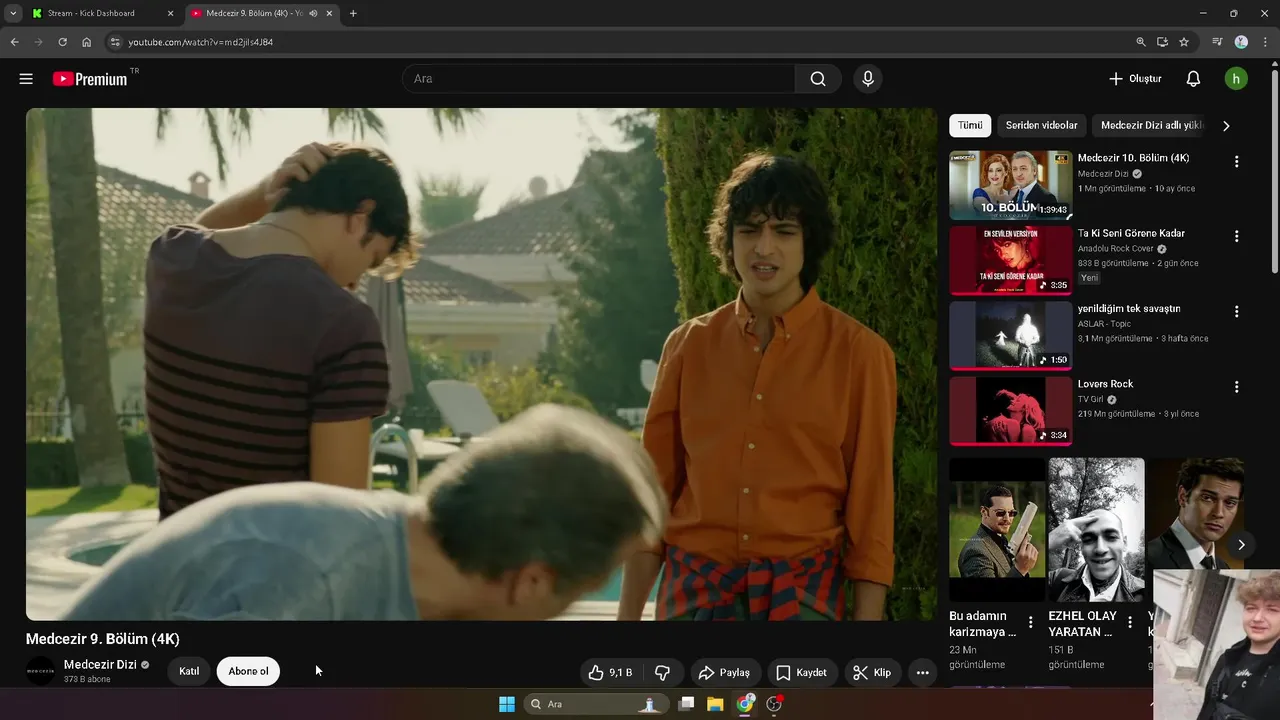Open Chrome home page button
This screenshot has height=720, width=1280.
[87, 42]
